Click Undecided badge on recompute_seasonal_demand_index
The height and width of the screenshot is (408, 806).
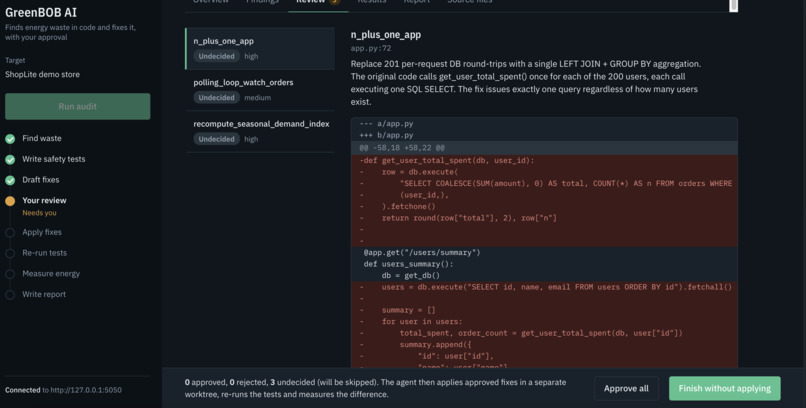216,139
